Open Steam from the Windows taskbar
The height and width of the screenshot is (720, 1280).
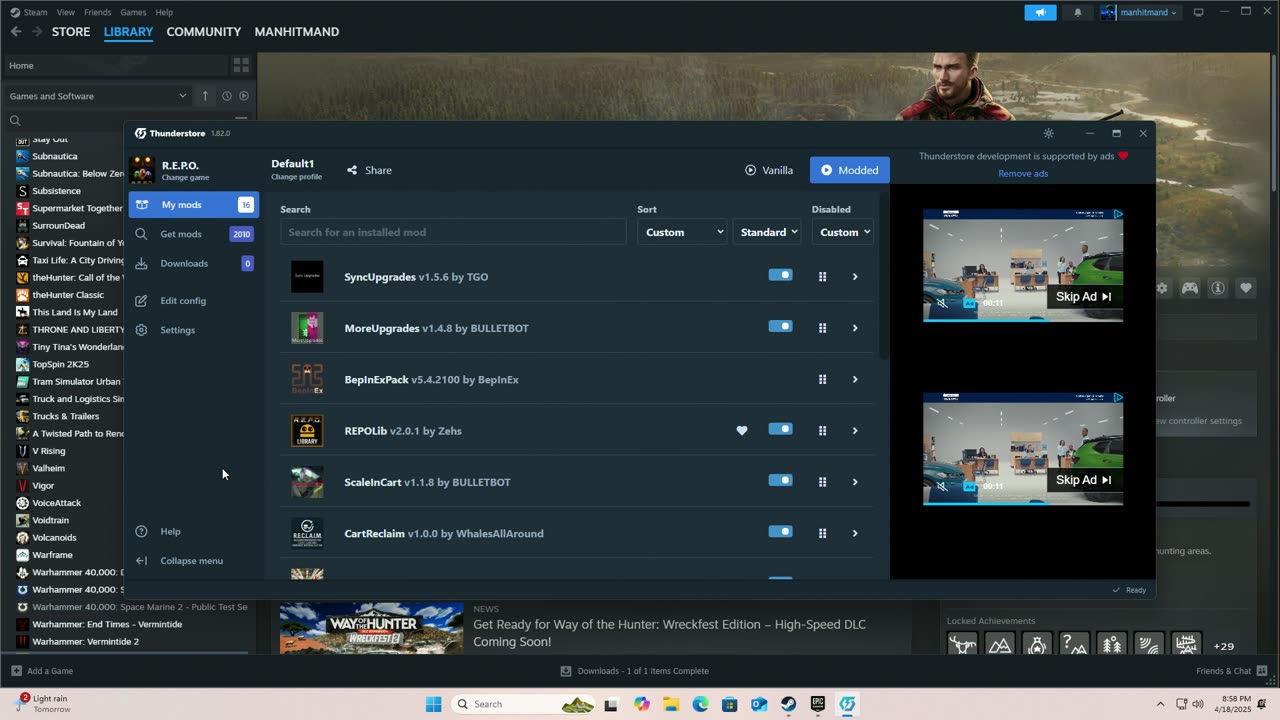pos(788,704)
